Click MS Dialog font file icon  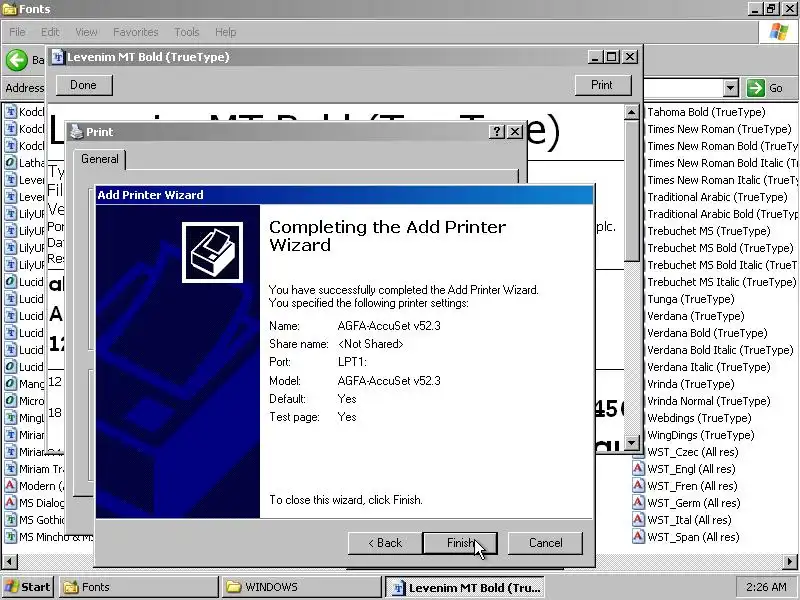10,503
